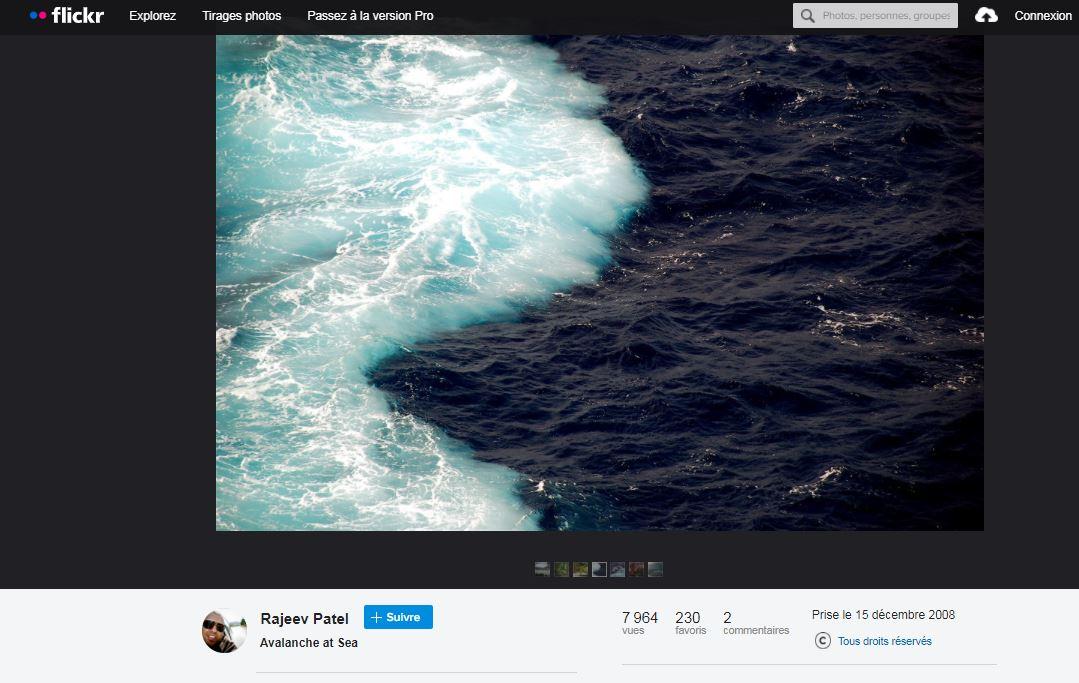Click the 7 964 vues count
The width and height of the screenshot is (1079, 683).
tap(639, 622)
